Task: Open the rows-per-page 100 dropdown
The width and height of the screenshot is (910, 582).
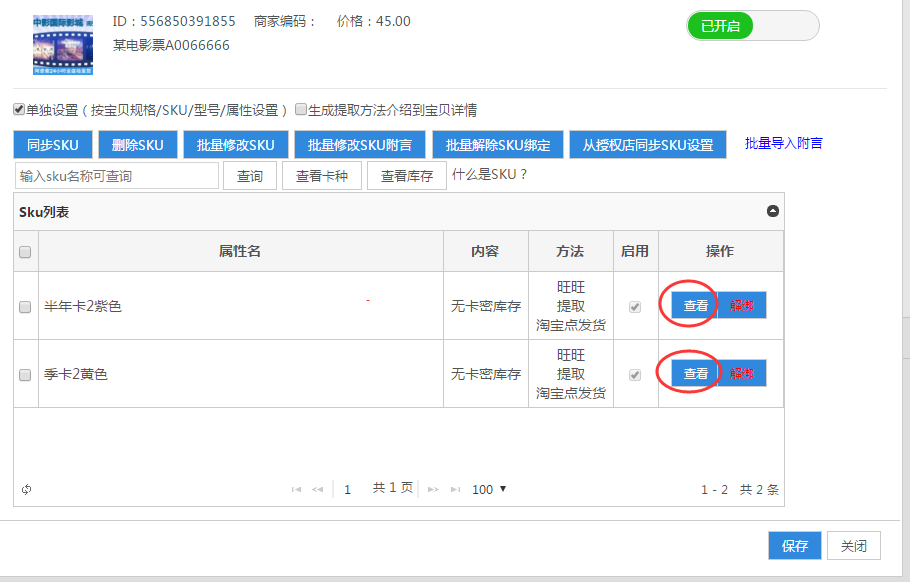Action: [489, 489]
